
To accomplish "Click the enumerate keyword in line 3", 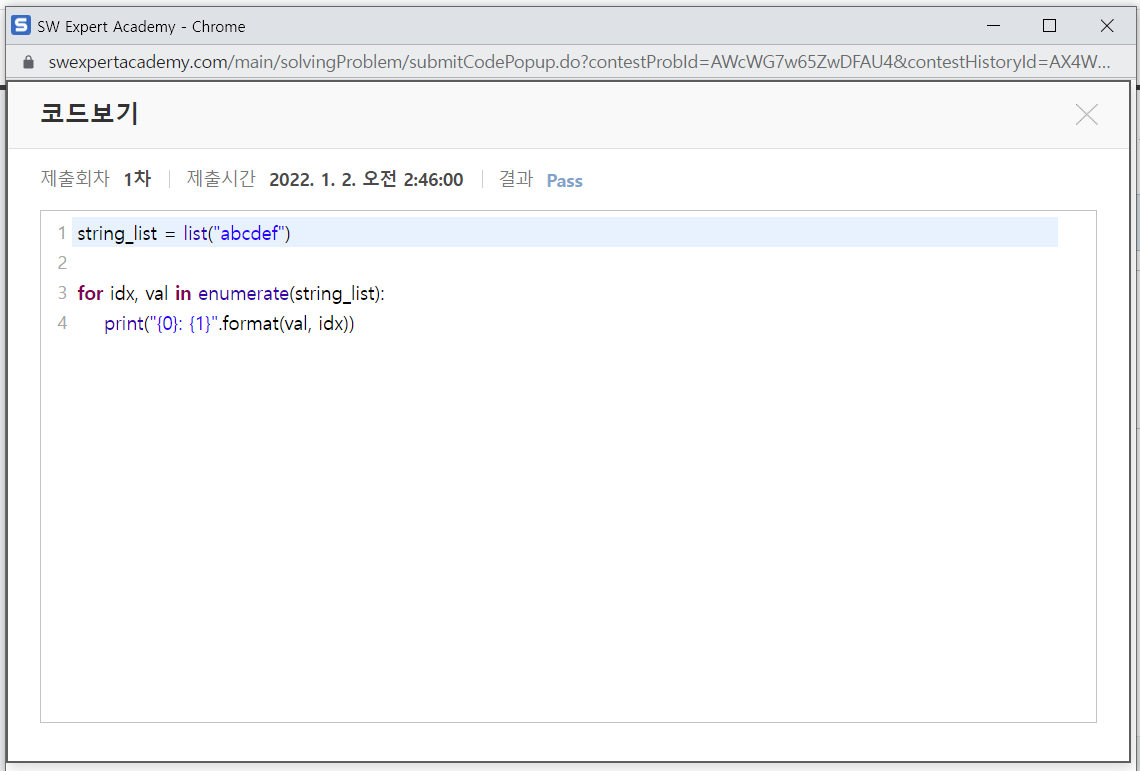I will point(243,293).
